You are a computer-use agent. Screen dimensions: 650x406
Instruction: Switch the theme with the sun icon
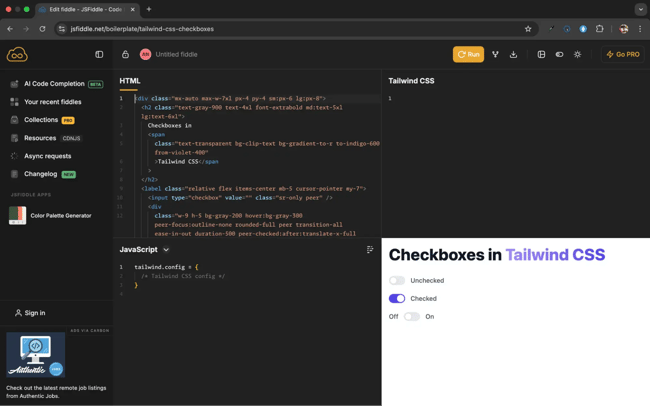point(577,55)
